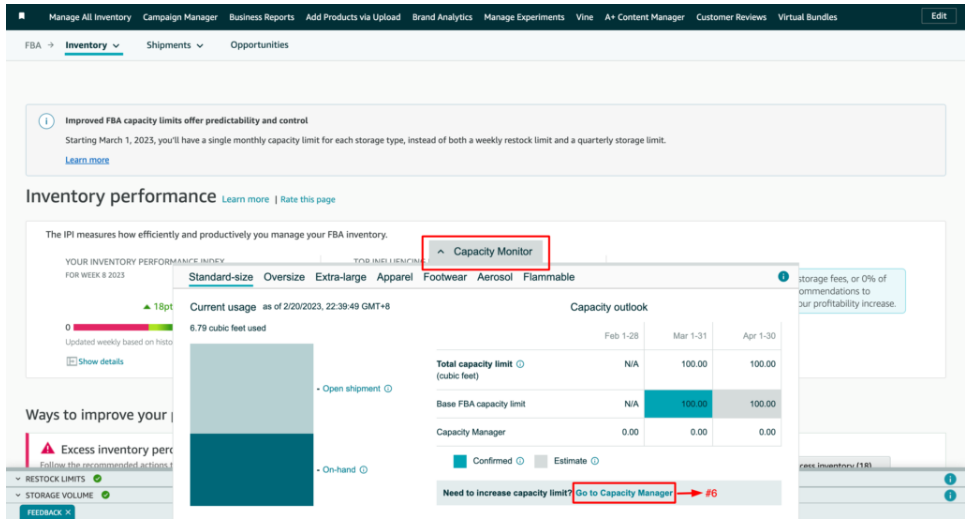
Task: Switch to the Footwear tab
Action: pyautogui.click(x=445, y=277)
